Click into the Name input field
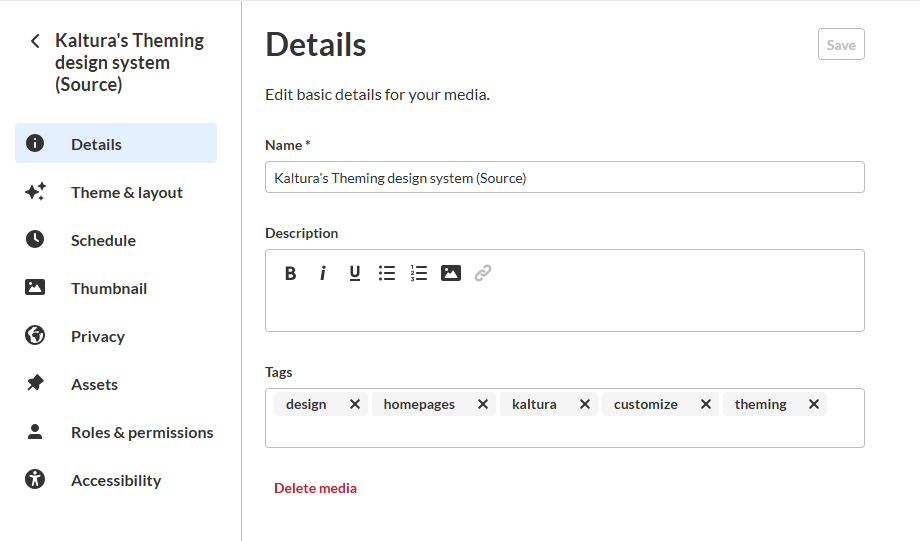Screen dimensions: 920x541 564,177
